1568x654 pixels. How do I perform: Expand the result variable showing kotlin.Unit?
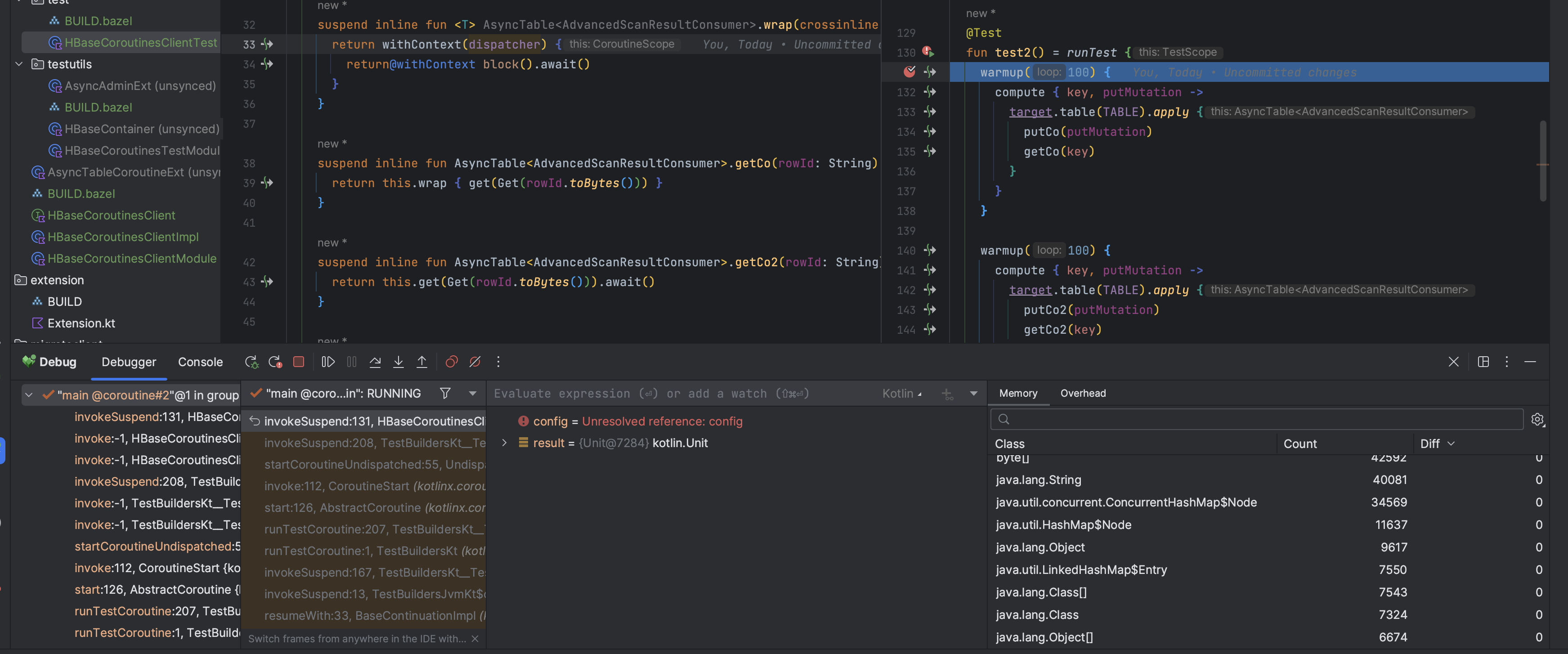(x=504, y=443)
